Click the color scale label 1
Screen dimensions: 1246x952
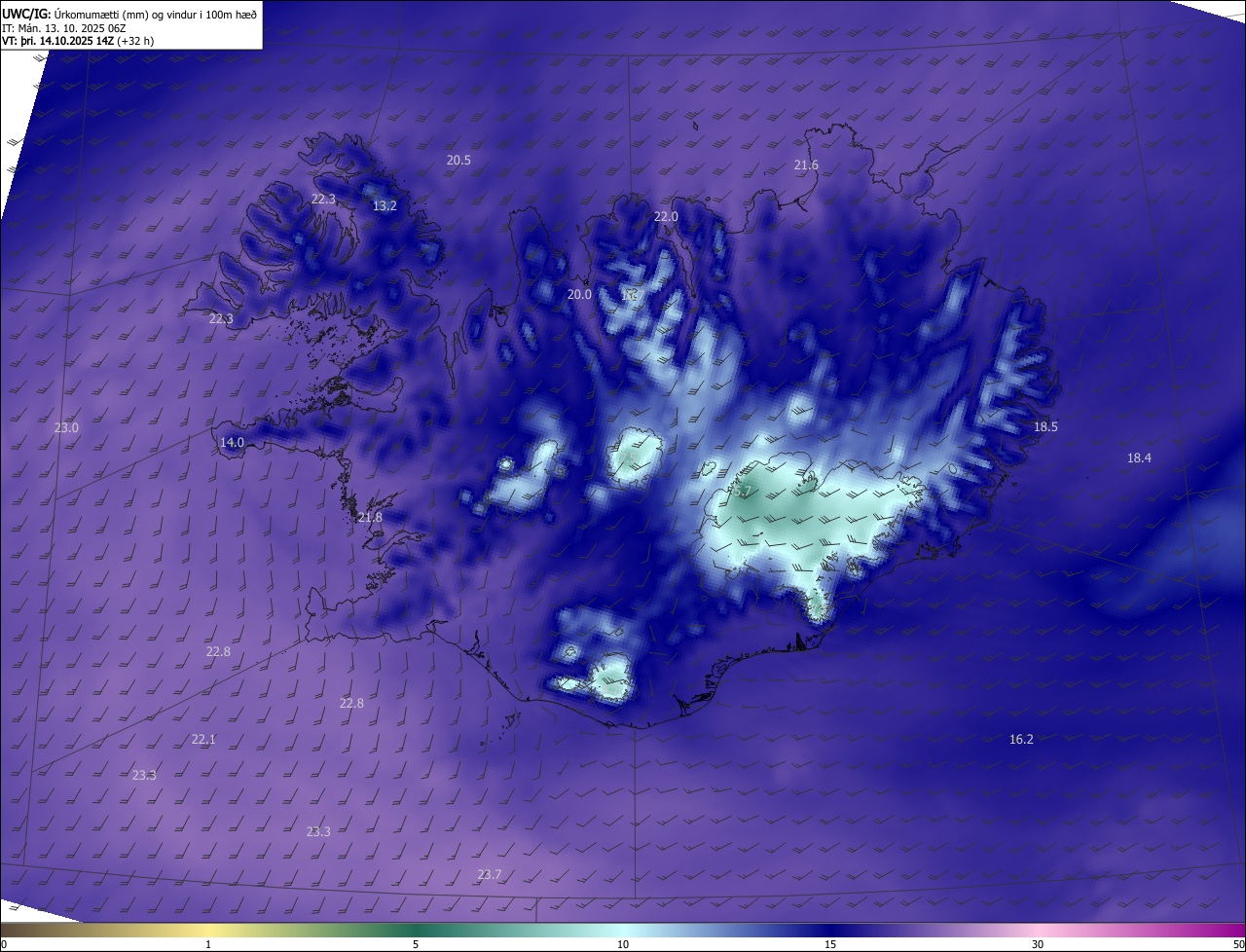click(208, 944)
